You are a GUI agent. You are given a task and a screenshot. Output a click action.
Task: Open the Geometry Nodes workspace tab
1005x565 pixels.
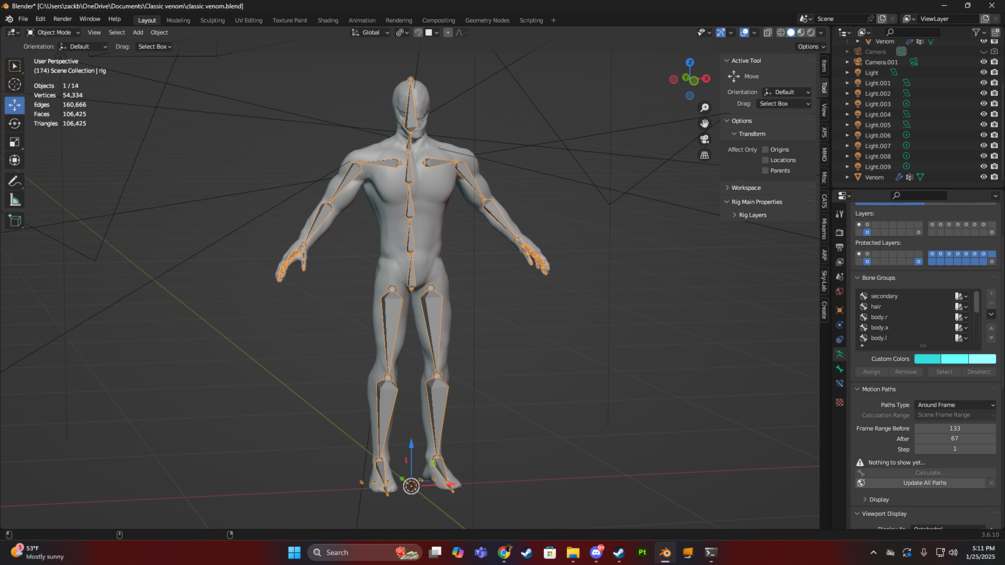(x=487, y=20)
